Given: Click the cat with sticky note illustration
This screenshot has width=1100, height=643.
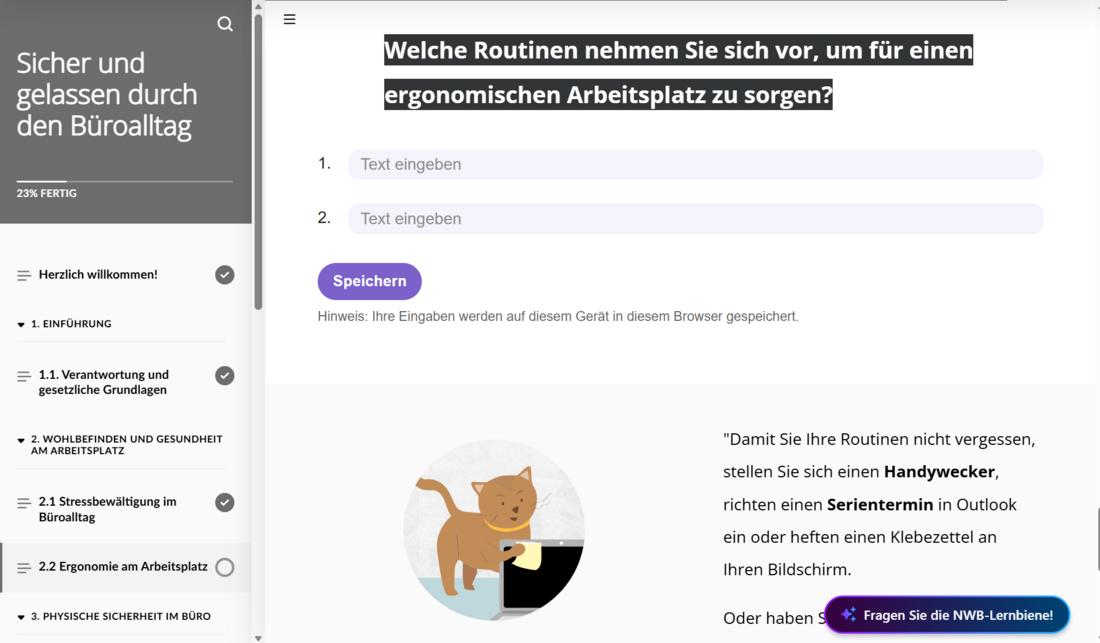Looking at the screenshot, I should pos(494,530).
